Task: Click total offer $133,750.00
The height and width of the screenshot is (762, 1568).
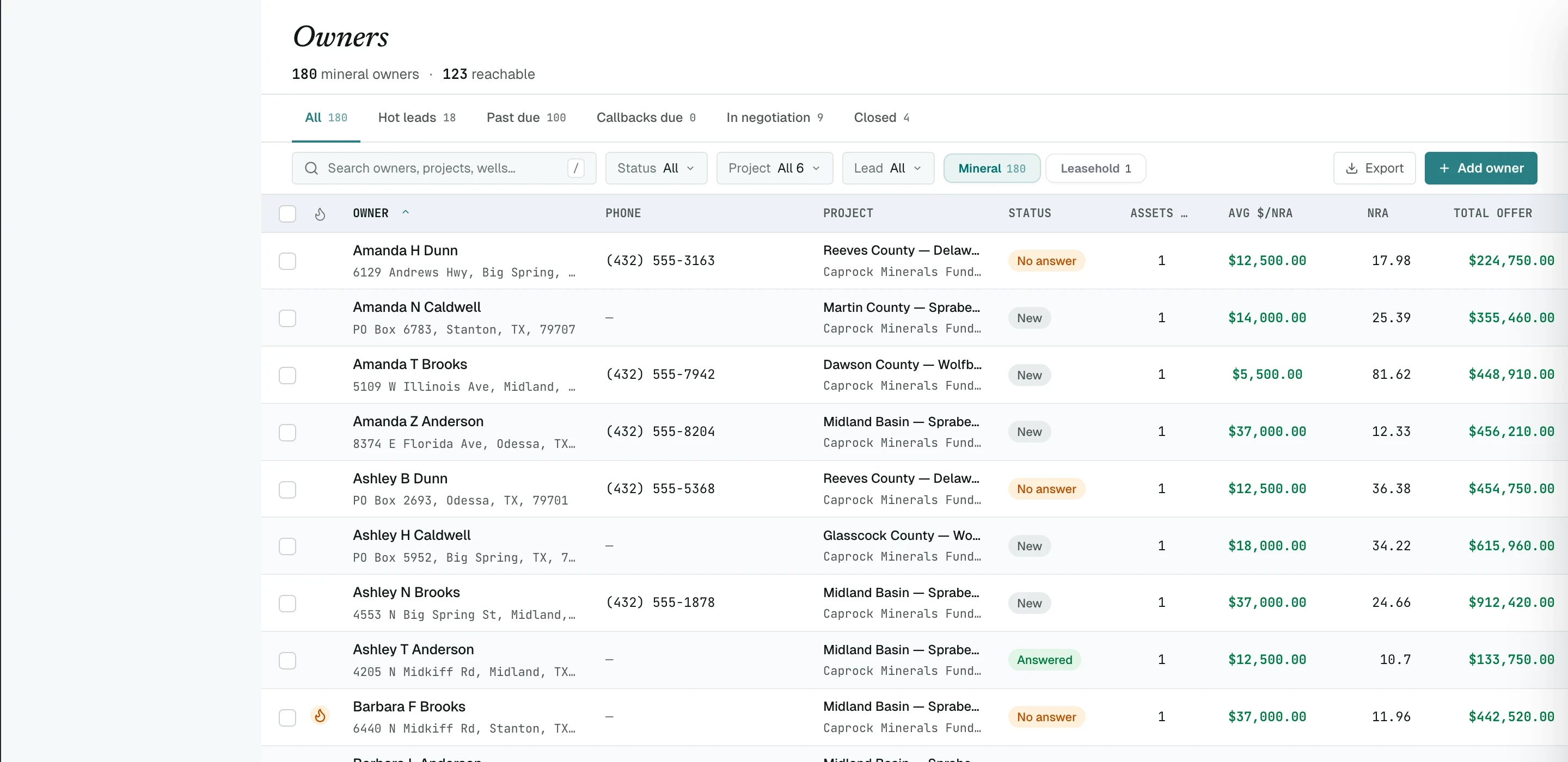Action: [1511, 659]
